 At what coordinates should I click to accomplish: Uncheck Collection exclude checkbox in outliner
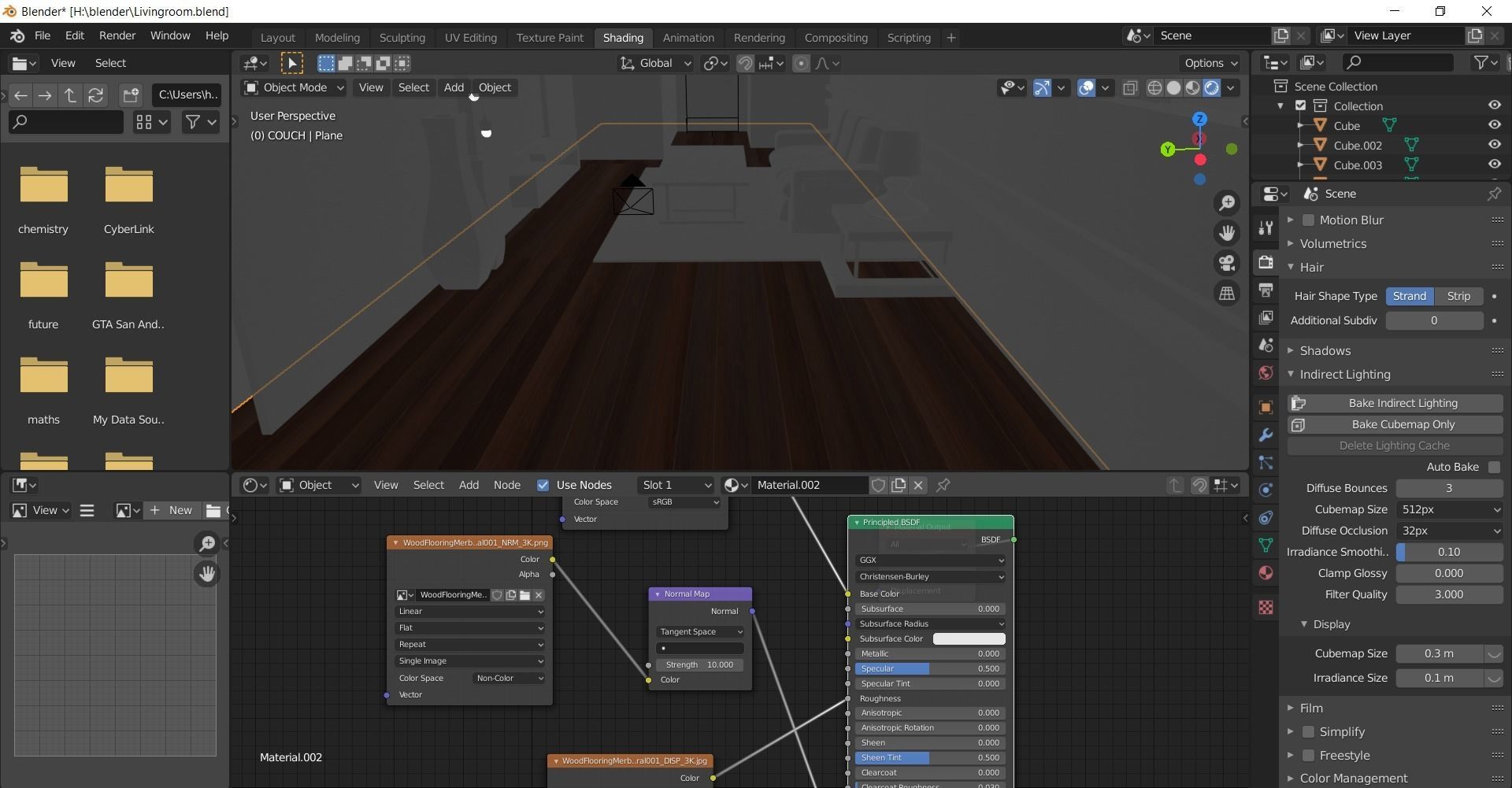coord(1300,105)
